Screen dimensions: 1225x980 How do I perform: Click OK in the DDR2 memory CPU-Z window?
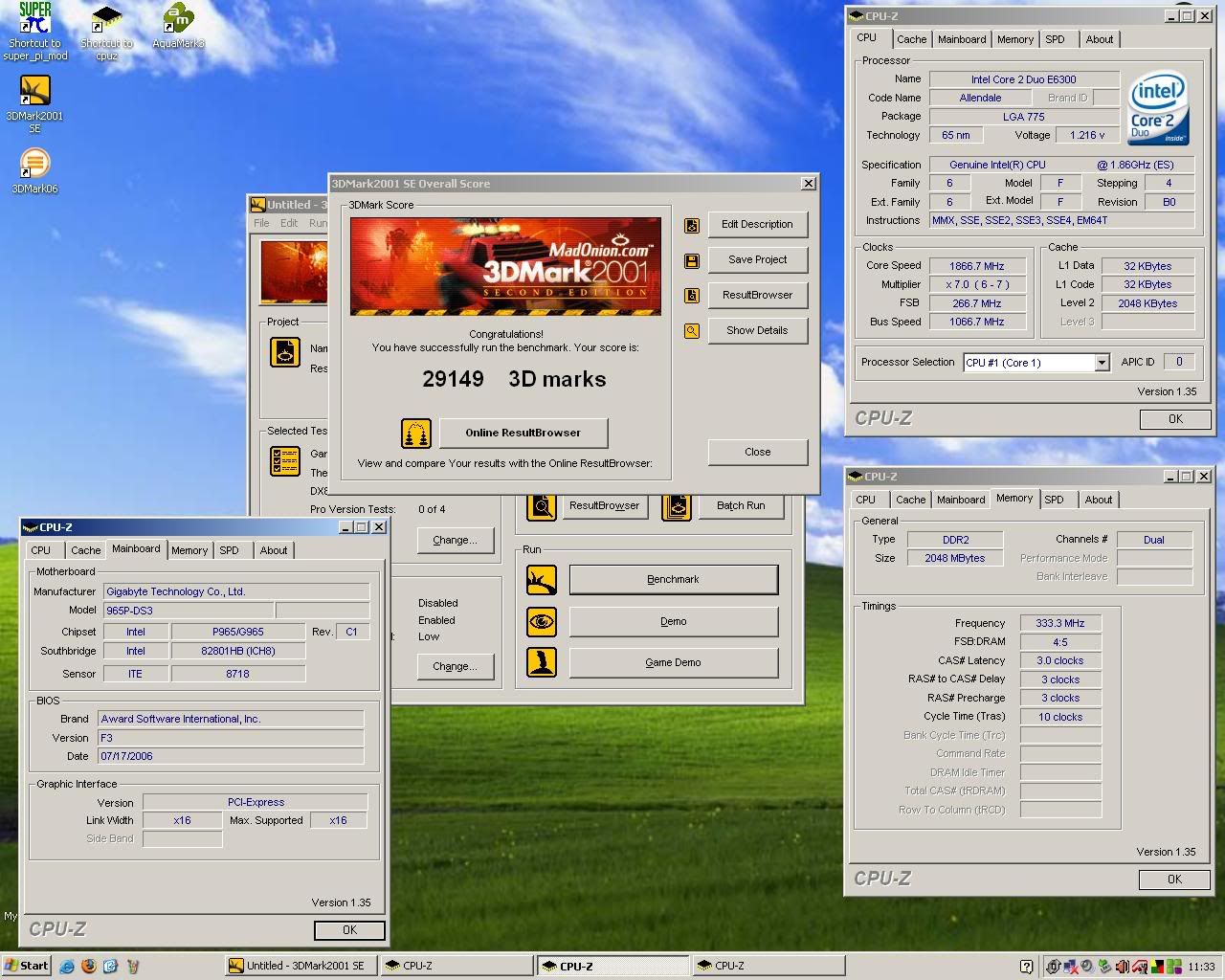(x=1174, y=880)
